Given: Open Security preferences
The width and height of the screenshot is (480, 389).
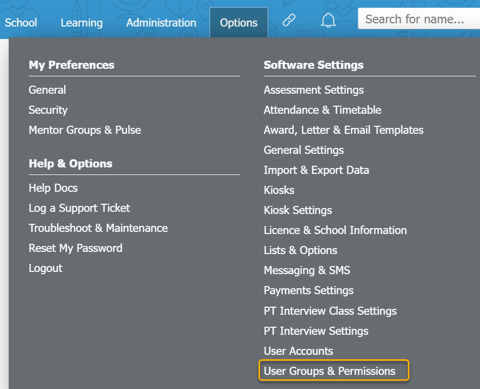Looking at the screenshot, I should pyautogui.click(x=48, y=110).
